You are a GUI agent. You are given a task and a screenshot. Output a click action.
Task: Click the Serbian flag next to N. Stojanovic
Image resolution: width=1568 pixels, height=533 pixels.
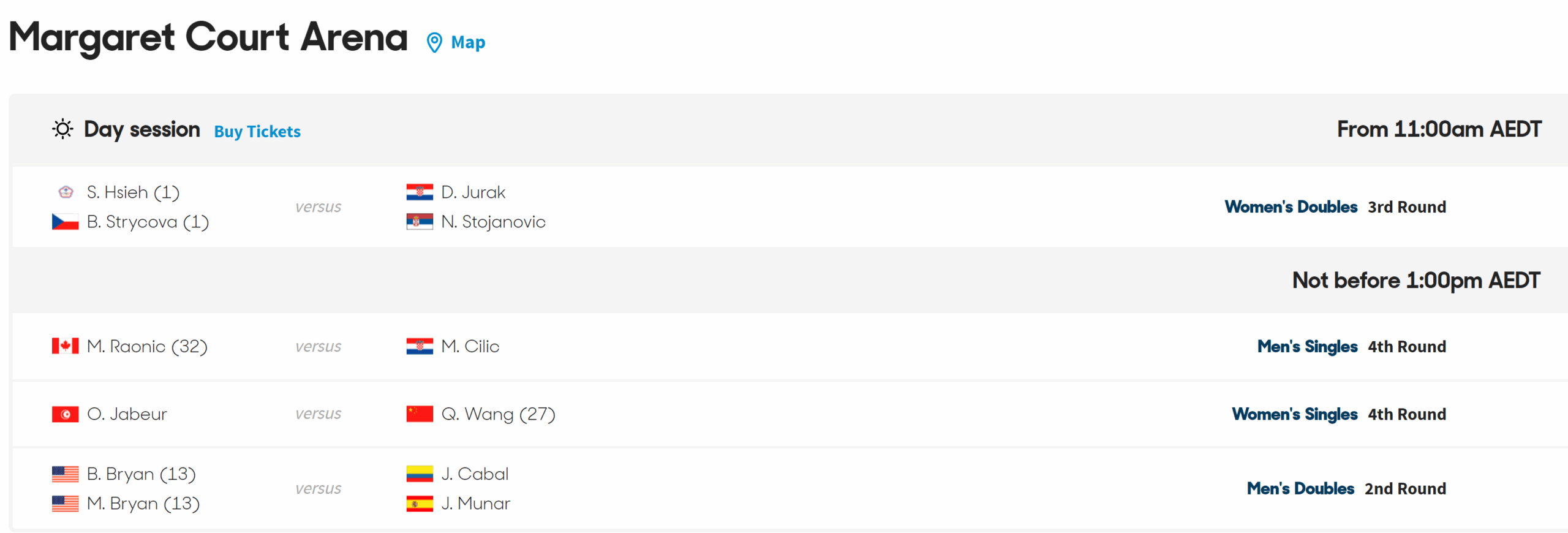[x=420, y=222]
